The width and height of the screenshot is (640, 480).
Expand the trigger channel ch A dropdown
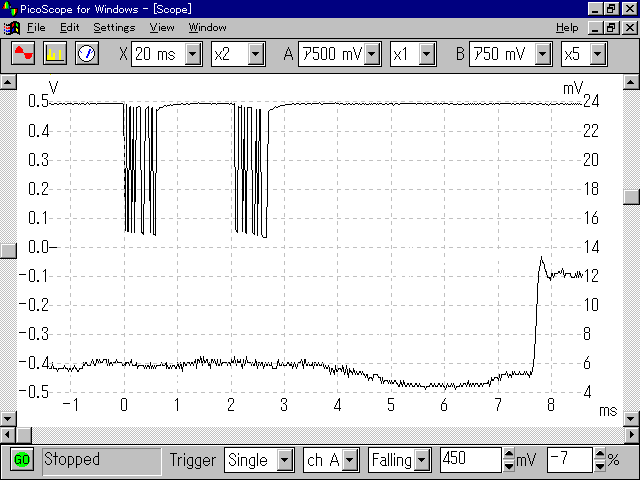tap(350, 460)
